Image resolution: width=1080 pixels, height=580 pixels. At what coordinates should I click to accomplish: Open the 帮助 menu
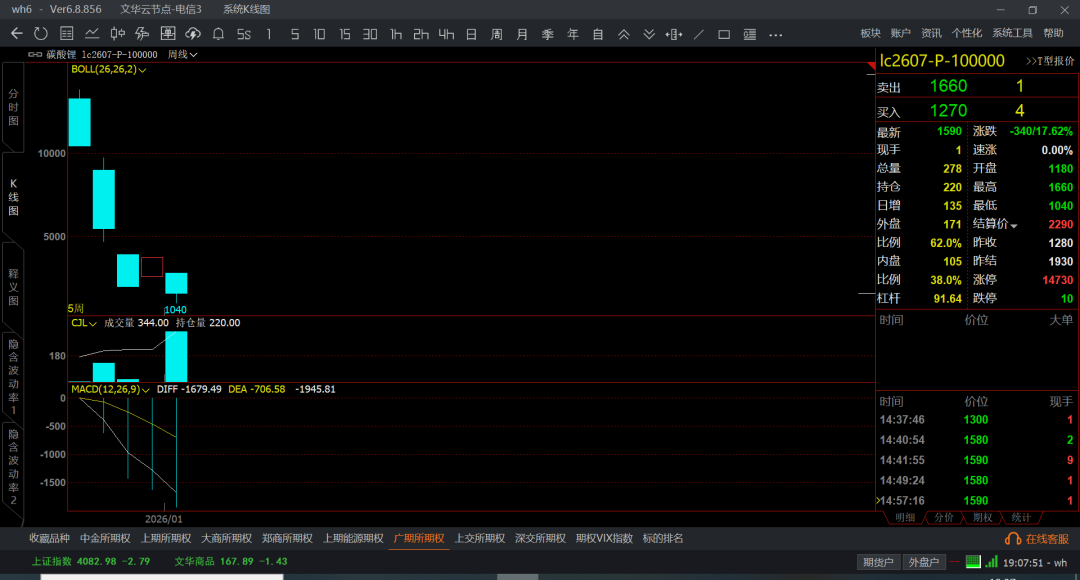coord(1053,33)
